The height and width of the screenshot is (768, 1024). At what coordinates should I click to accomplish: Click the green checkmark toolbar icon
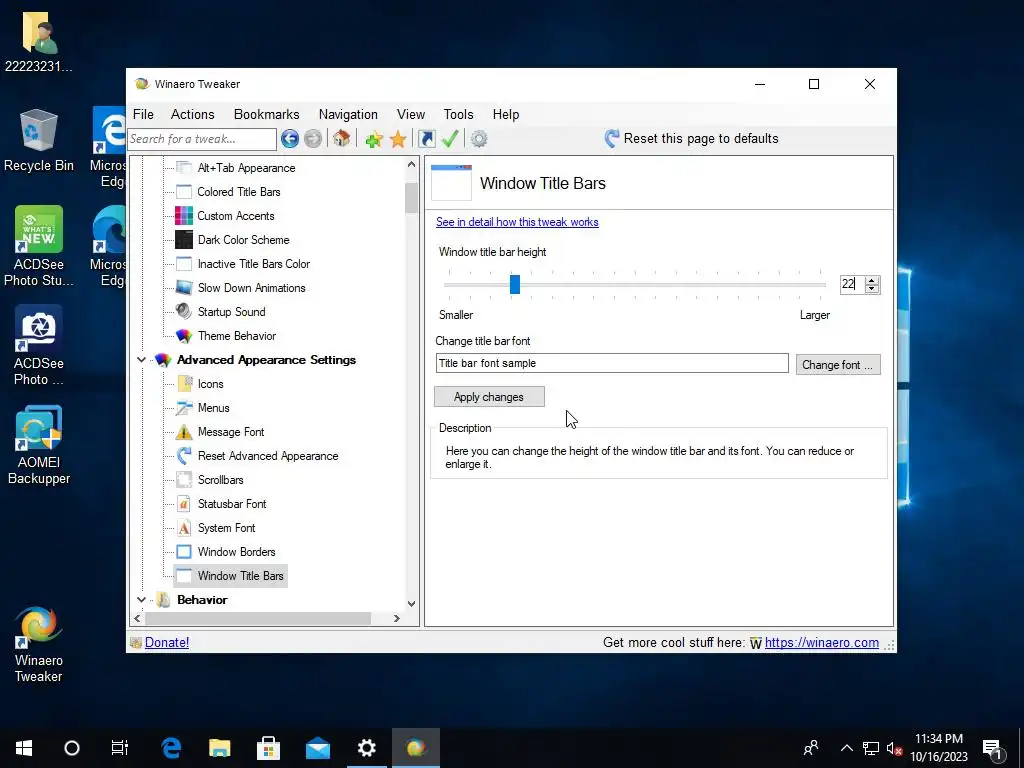pyautogui.click(x=450, y=138)
